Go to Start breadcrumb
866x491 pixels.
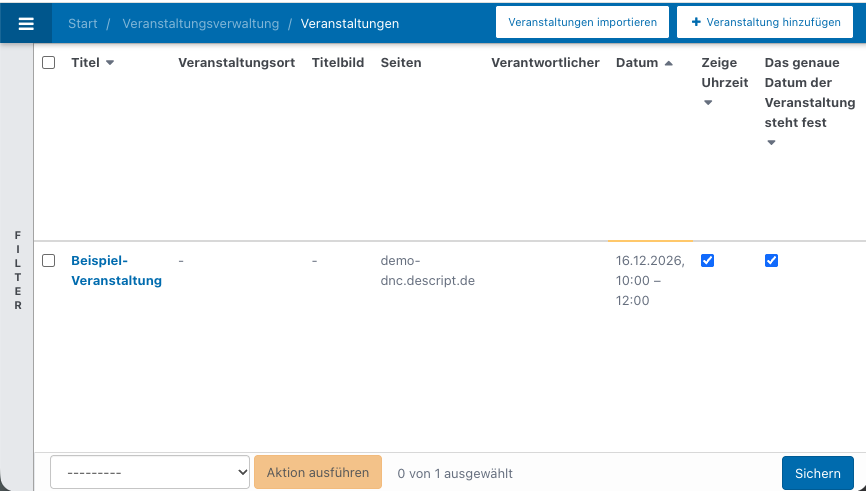click(x=83, y=24)
